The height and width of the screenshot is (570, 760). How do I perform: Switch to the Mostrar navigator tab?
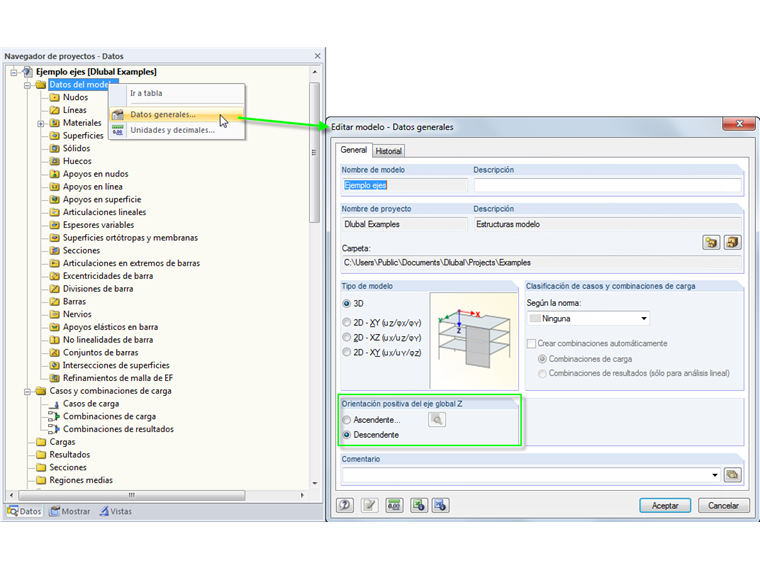point(70,511)
